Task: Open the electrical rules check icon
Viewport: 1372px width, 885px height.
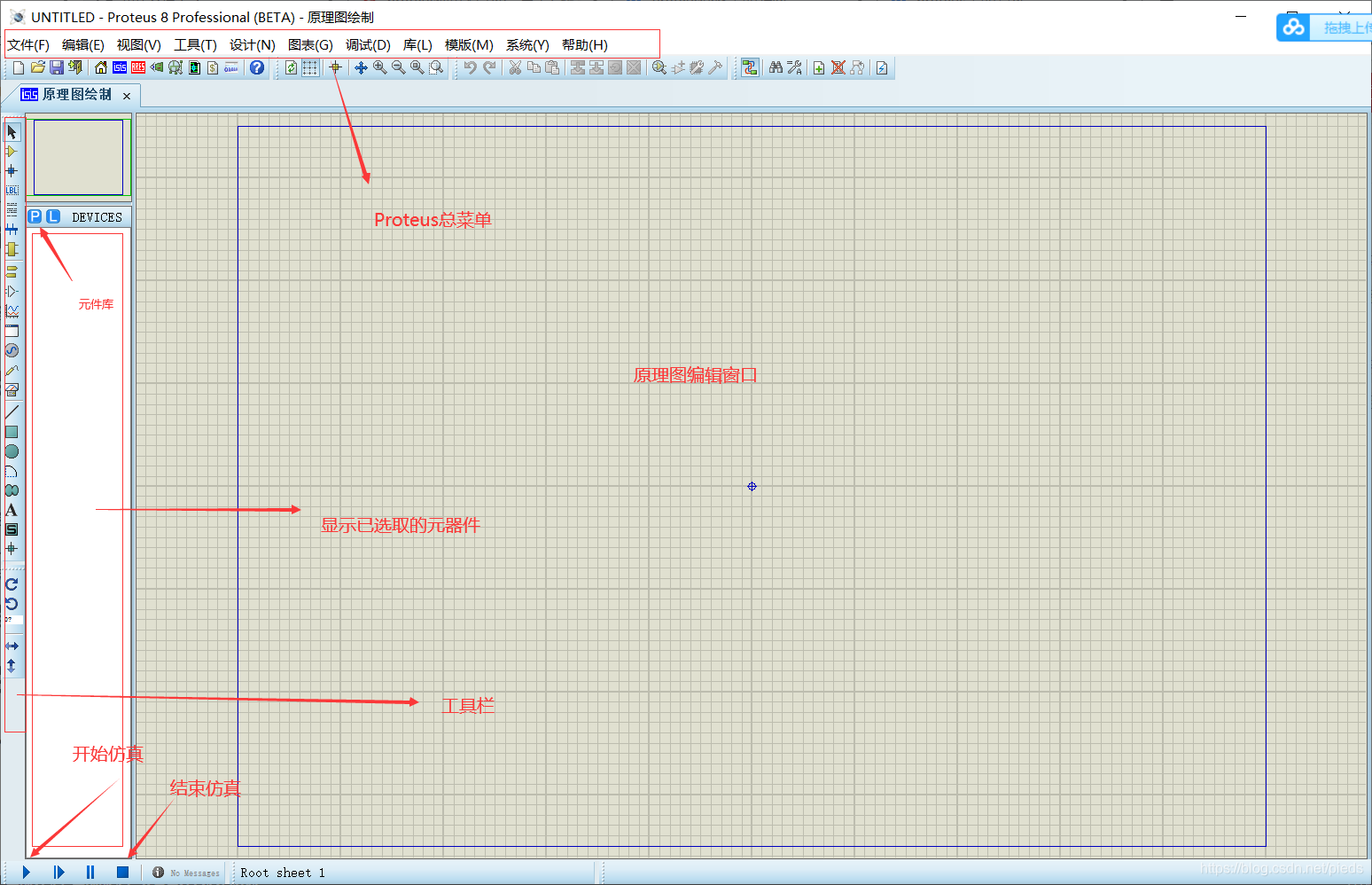Action: [882, 67]
